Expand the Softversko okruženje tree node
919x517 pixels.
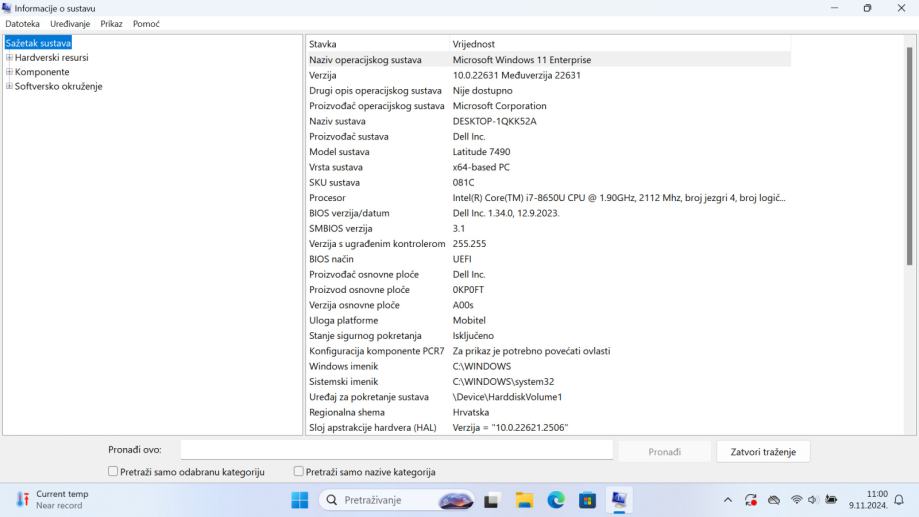(x=9, y=86)
